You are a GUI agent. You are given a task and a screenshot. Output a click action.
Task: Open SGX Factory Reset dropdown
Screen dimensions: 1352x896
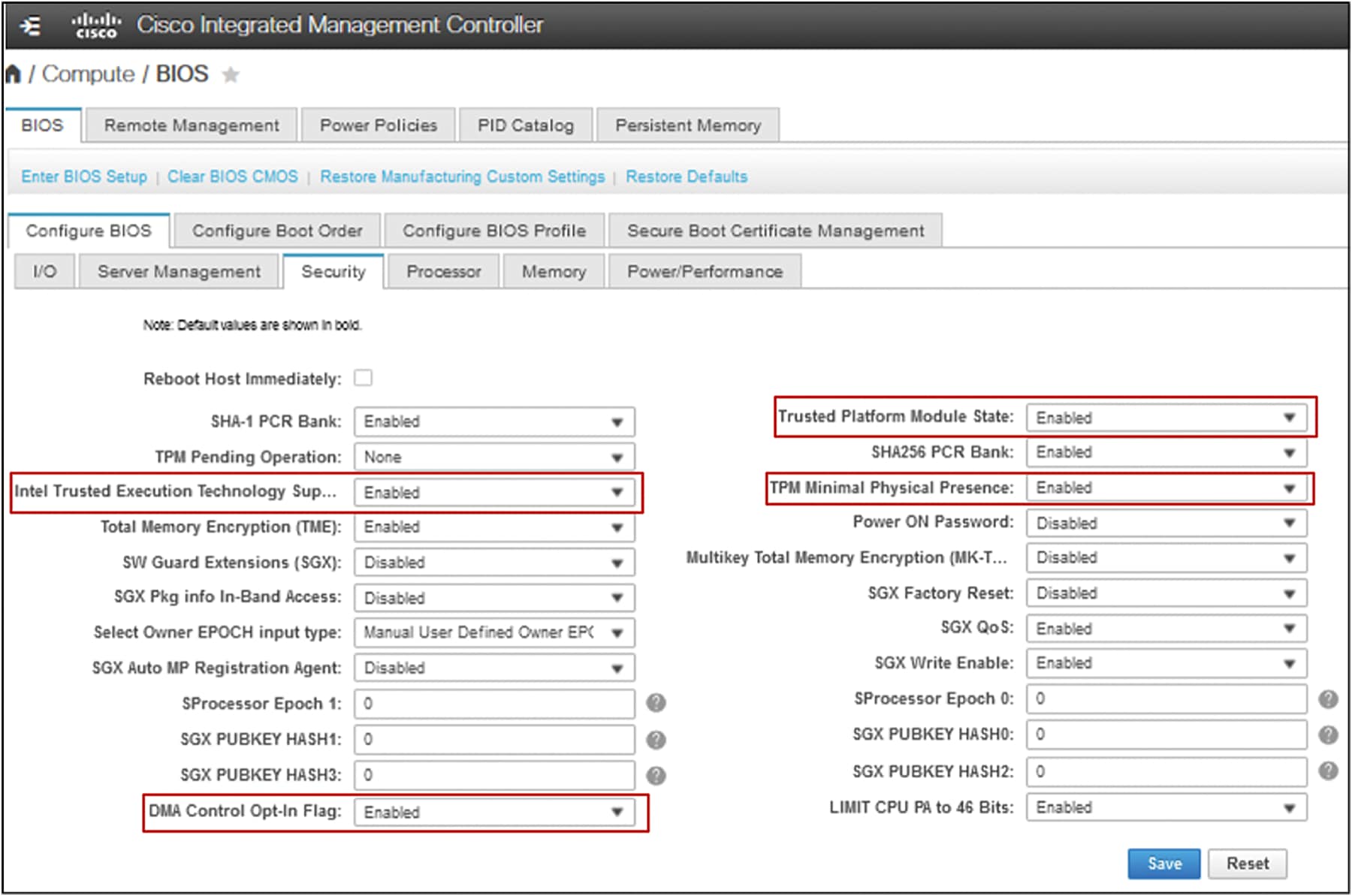1166,593
